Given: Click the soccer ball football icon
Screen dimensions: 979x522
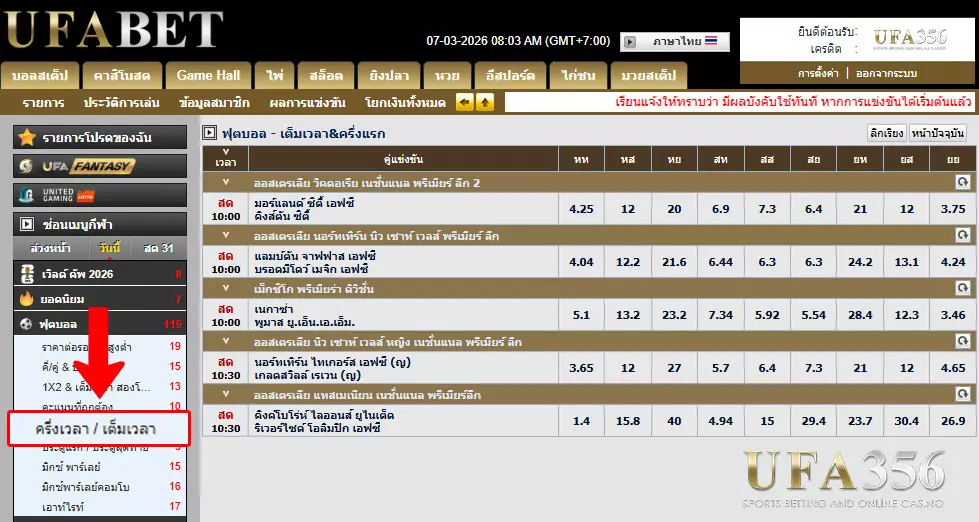Looking at the screenshot, I should pyautogui.click(x=27, y=325).
